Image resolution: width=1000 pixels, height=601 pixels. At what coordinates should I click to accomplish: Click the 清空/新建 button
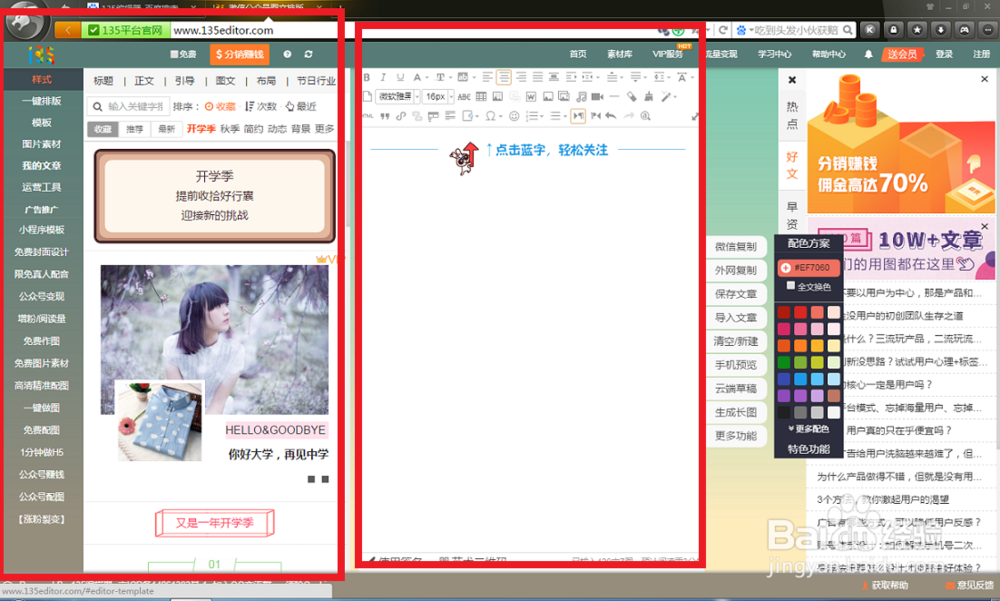pyautogui.click(x=736, y=341)
